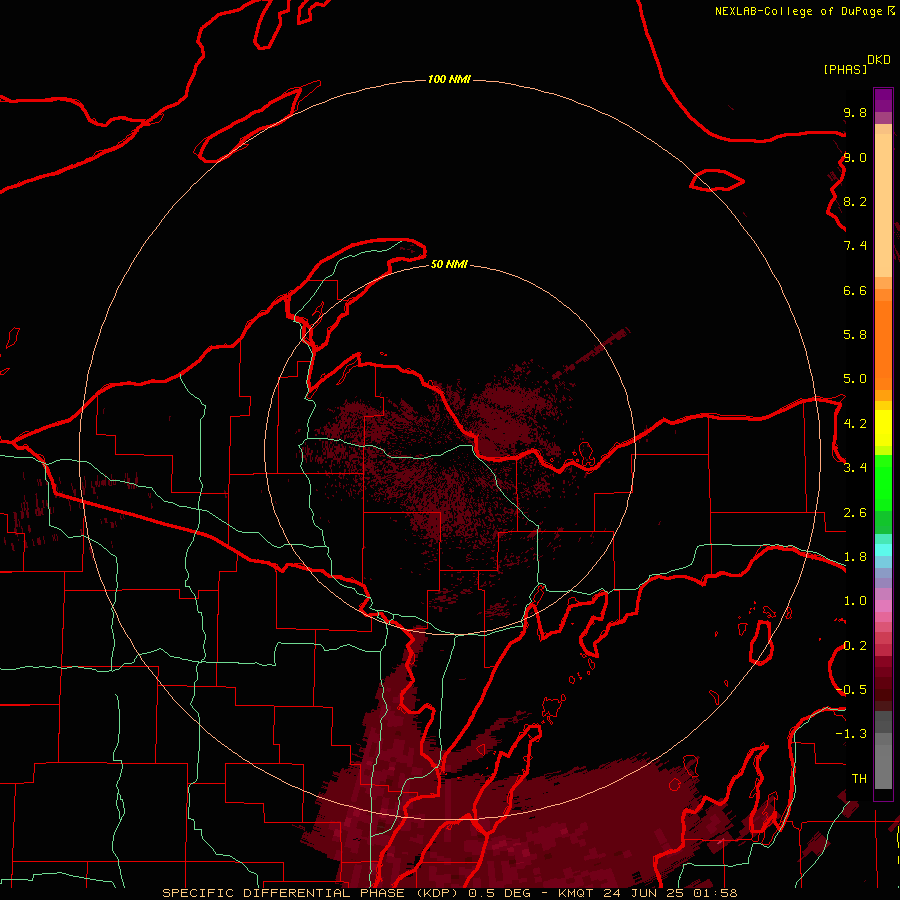
Task: Click the bright green segment of the color bar
Action: [883, 483]
